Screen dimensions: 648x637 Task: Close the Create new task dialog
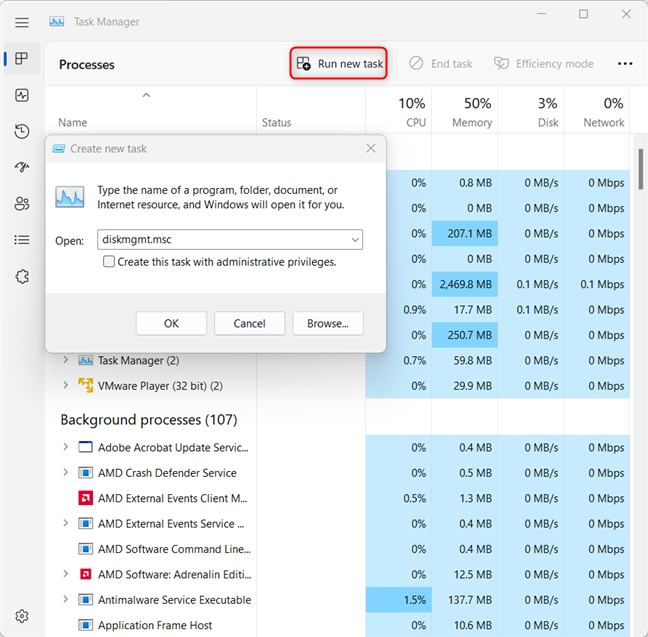(371, 148)
